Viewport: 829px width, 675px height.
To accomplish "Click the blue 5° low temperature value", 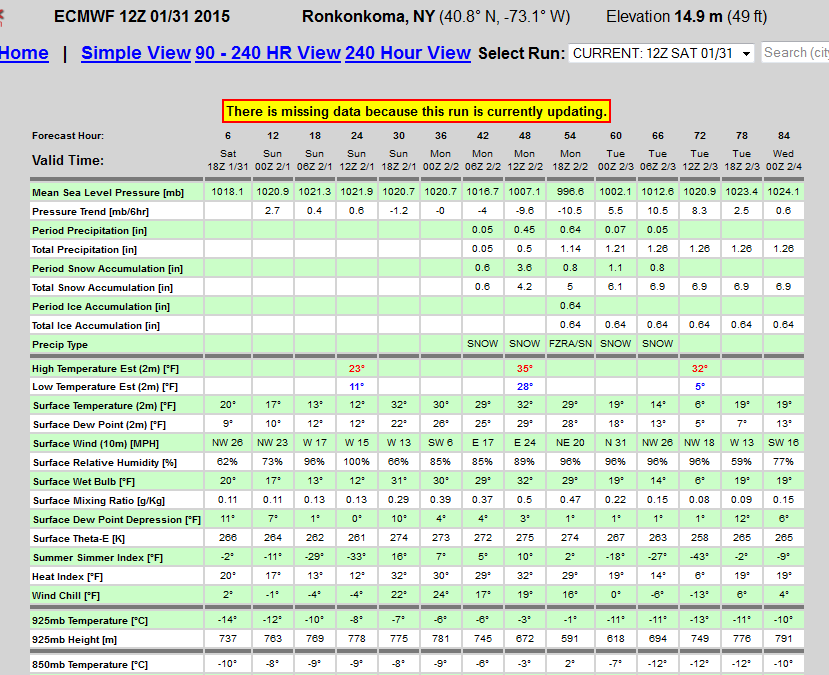I will 699,386.
